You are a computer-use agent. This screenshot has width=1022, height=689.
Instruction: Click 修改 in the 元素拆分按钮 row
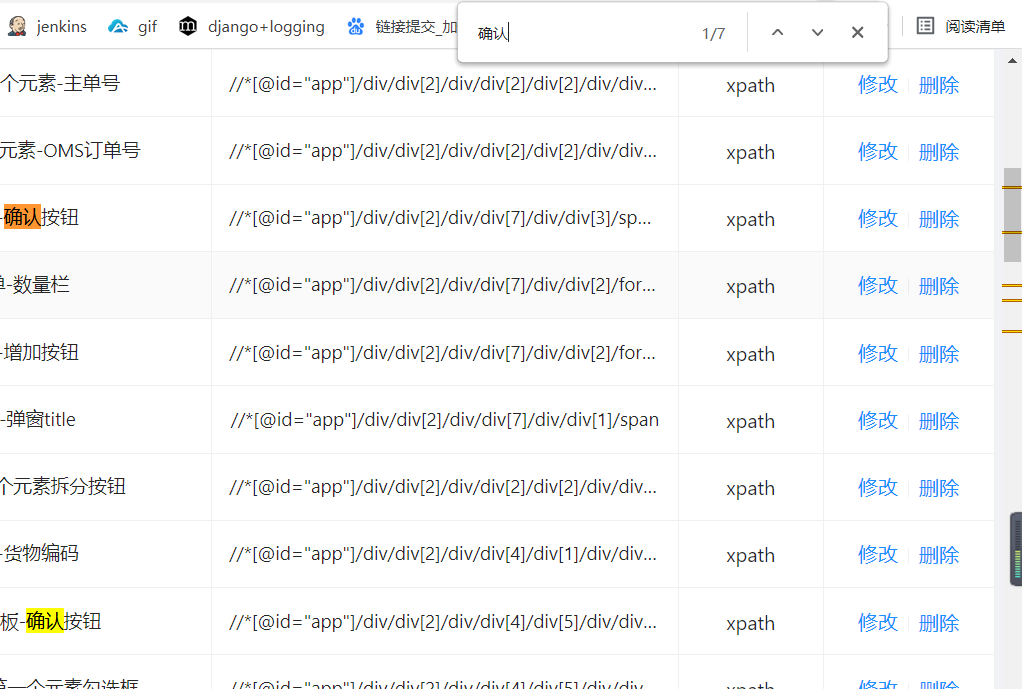coord(878,488)
